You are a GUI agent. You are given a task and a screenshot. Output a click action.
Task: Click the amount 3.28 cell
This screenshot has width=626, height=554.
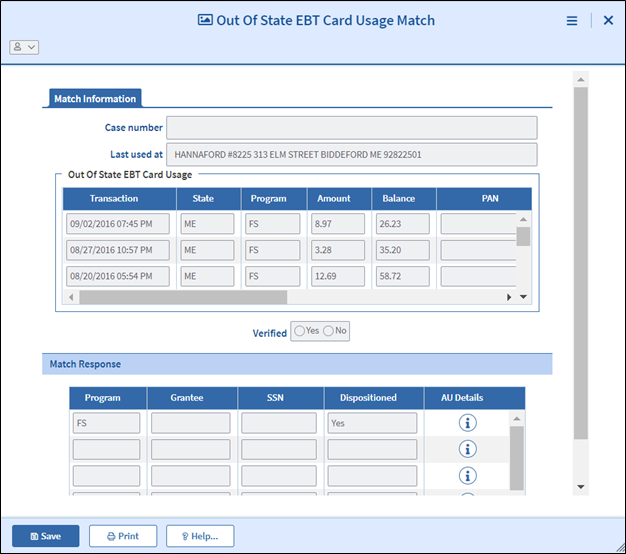tap(338, 250)
